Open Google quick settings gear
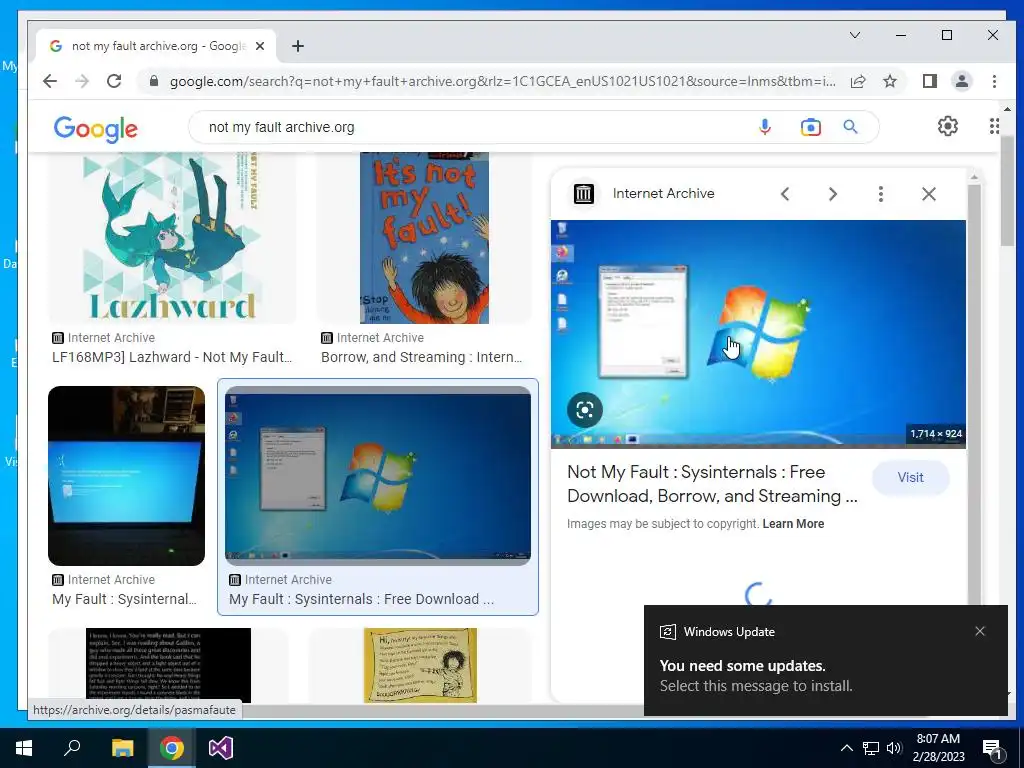The height and width of the screenshot is (768, 1024). tap(948, 126)
